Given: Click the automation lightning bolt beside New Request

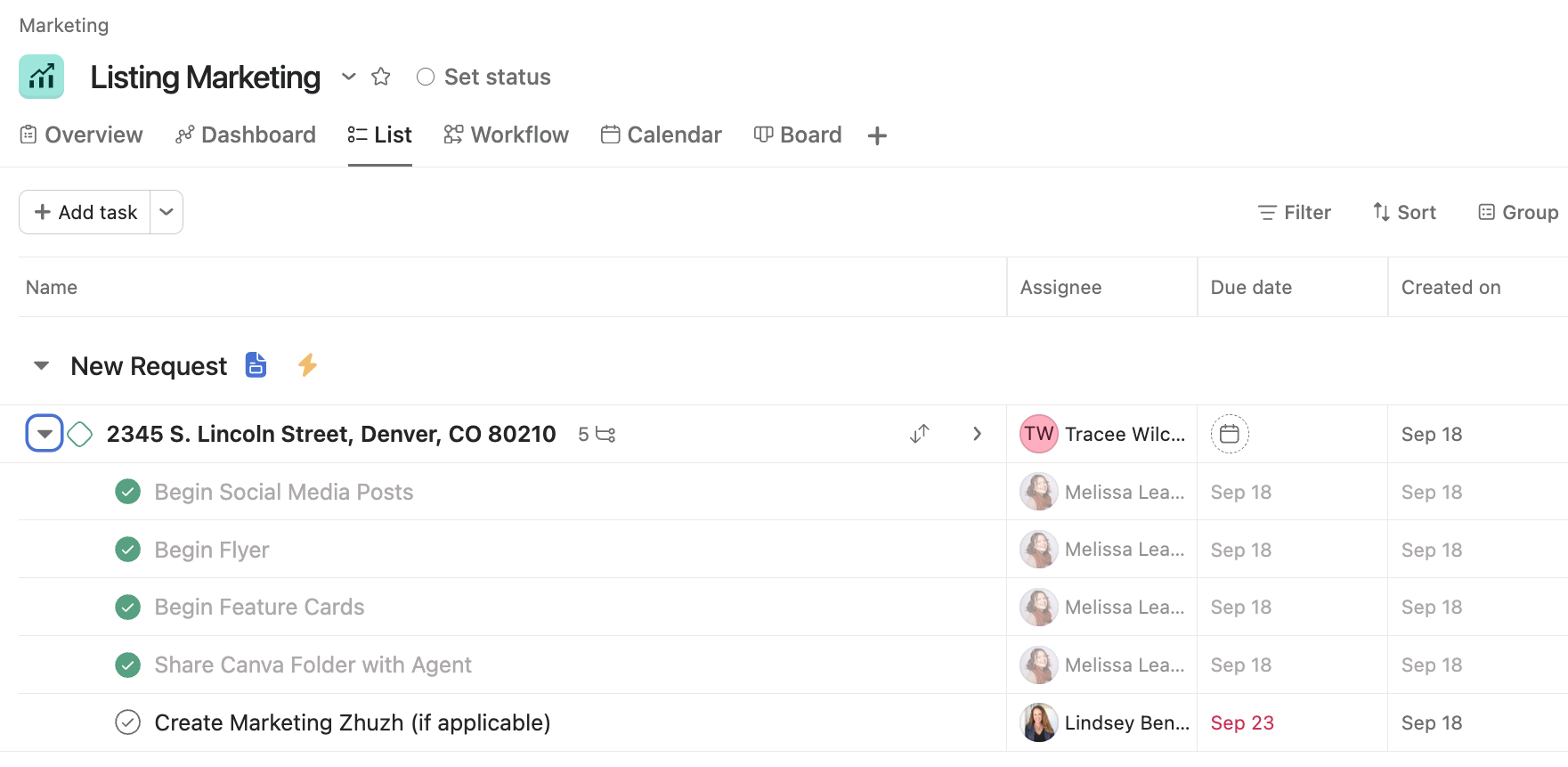Looking at the screenshot, I should (x=307, y=365).
